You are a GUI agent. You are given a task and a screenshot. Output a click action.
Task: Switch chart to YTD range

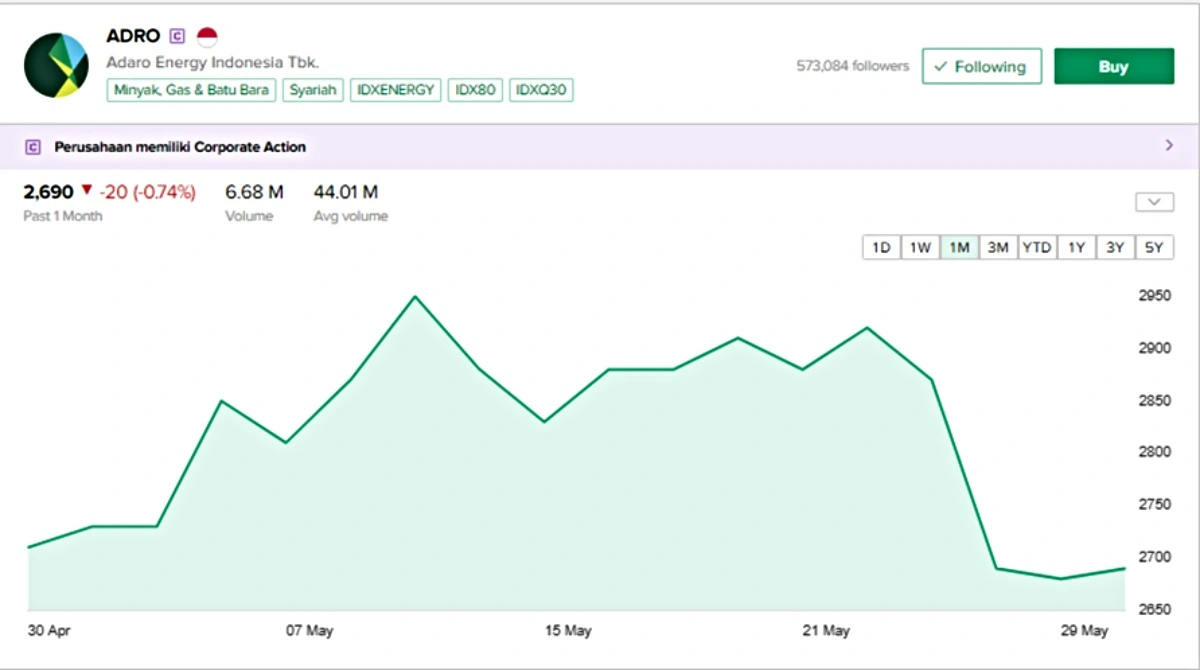(x=1037, y=247)
